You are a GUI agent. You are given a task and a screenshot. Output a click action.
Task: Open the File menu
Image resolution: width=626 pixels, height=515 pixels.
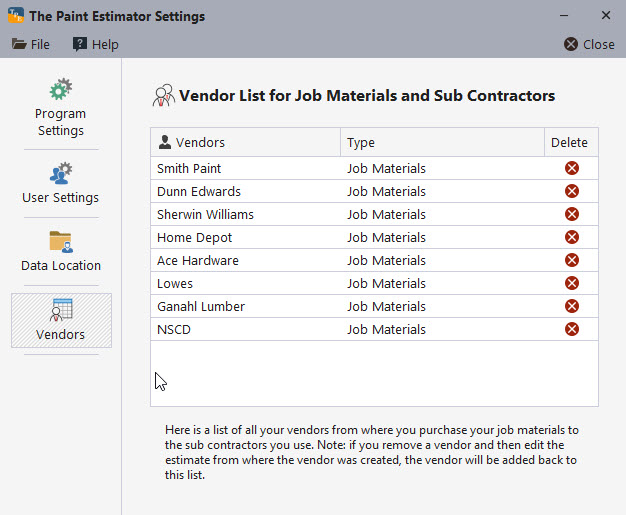tap(31, 44)
